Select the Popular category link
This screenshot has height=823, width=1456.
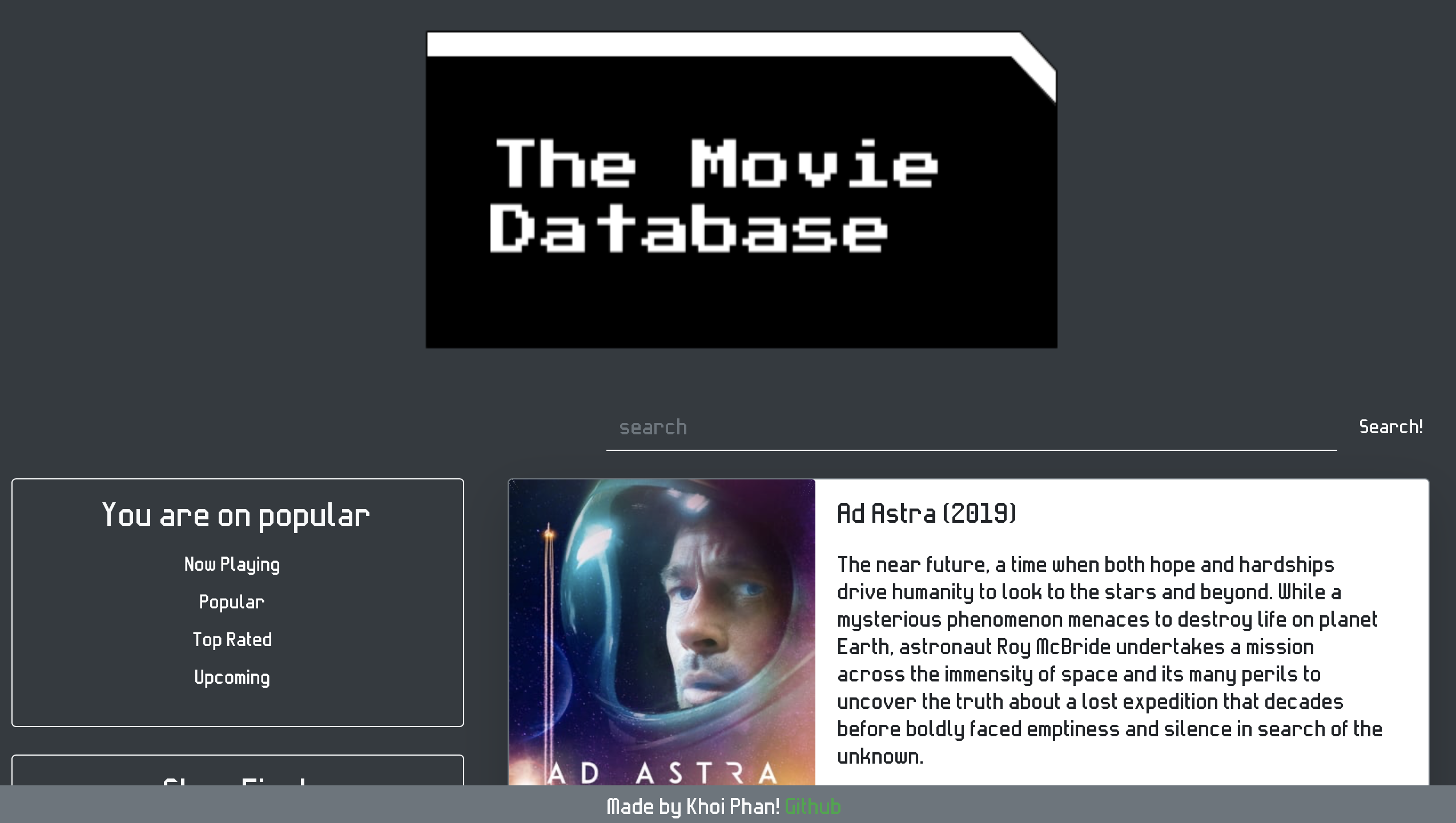232,602
